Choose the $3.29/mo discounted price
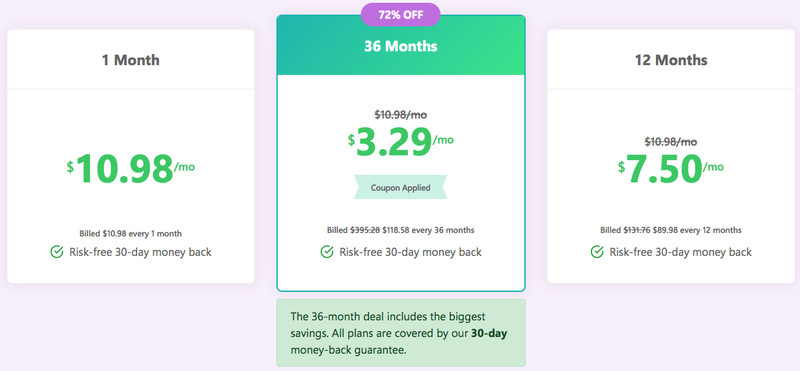This screenshot has height=371, width=800. (x=401, y=141)
